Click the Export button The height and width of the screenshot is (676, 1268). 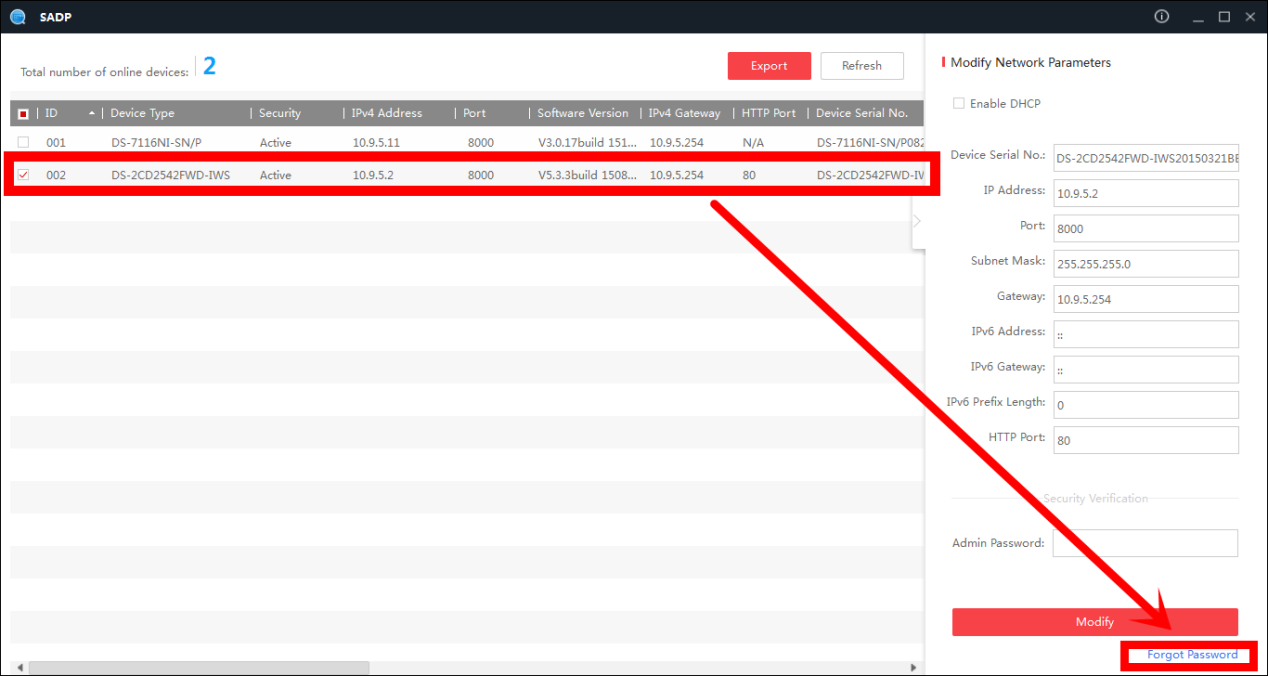coord(769,66)
